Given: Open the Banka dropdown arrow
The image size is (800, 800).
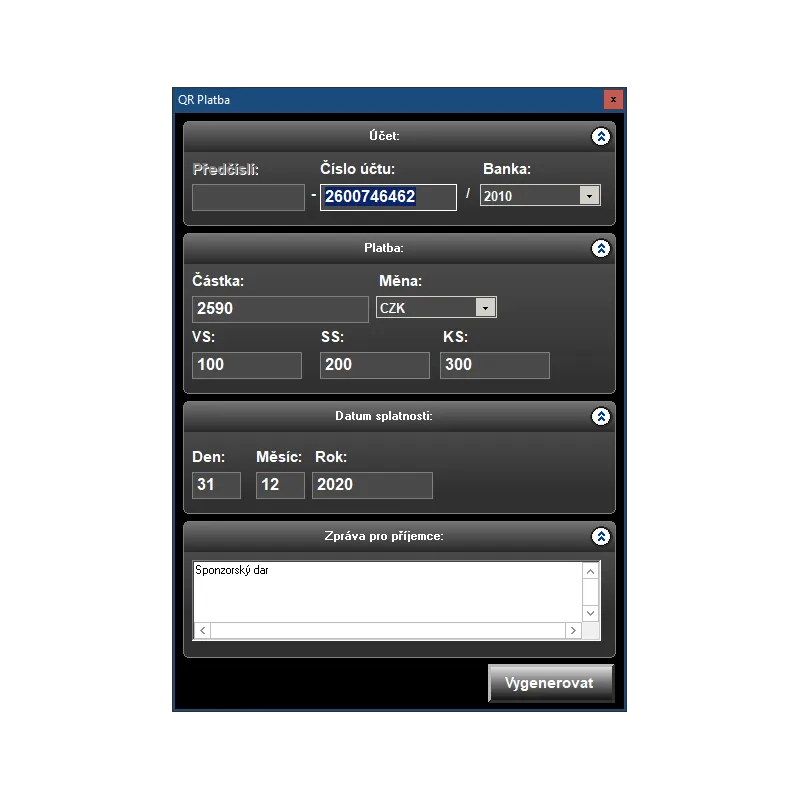Looking at the screenshot, I should click(589, 196).
